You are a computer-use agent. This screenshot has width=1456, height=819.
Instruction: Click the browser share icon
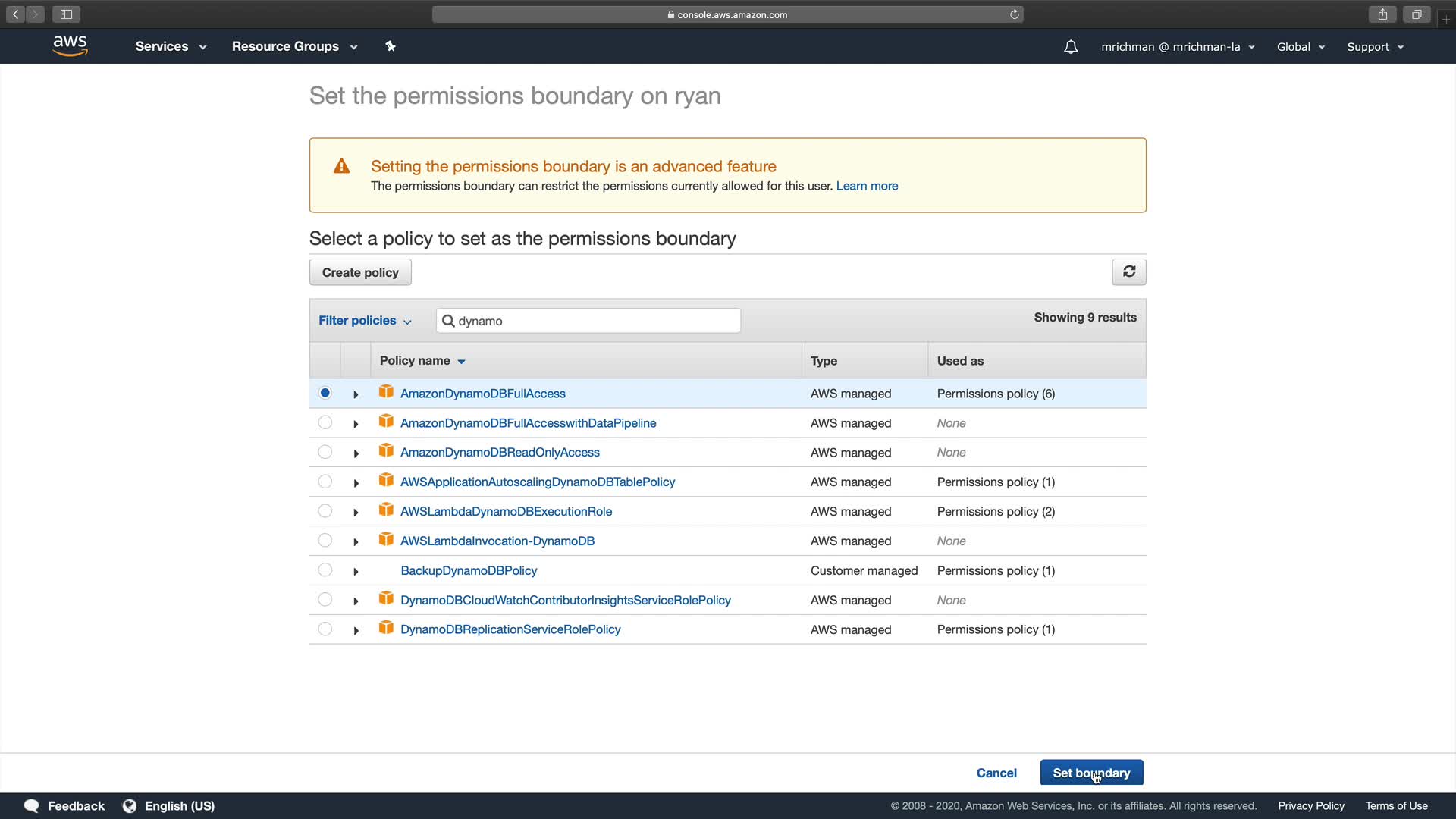tap(1382, 14)
